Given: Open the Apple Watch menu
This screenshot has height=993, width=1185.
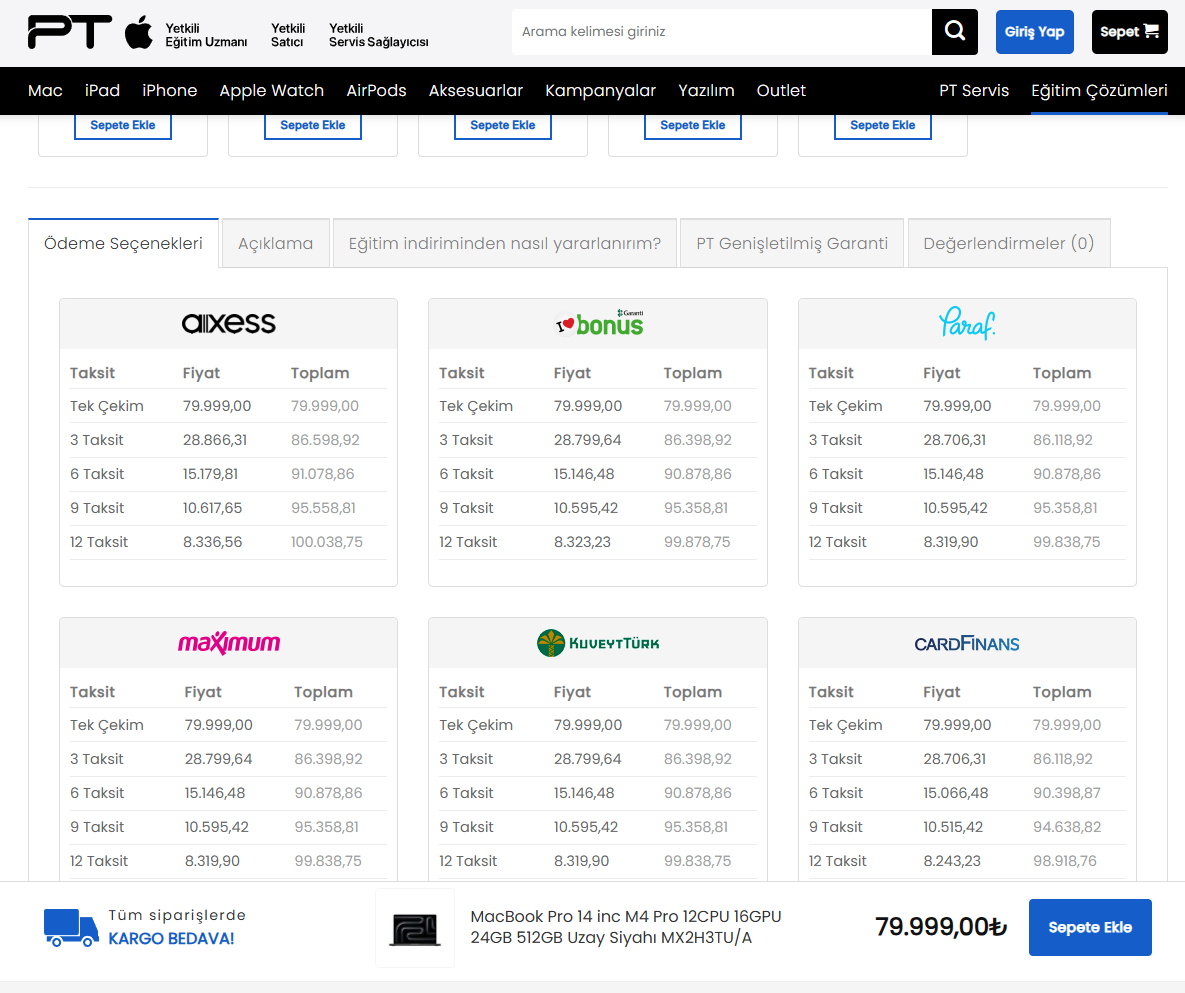Looking at the screenshot, I should (x=271, y=91).
